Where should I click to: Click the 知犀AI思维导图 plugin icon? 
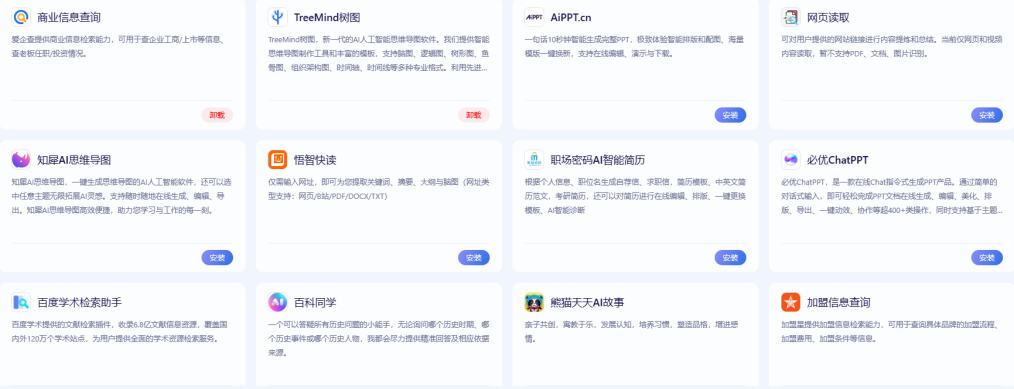pos(21,160)
